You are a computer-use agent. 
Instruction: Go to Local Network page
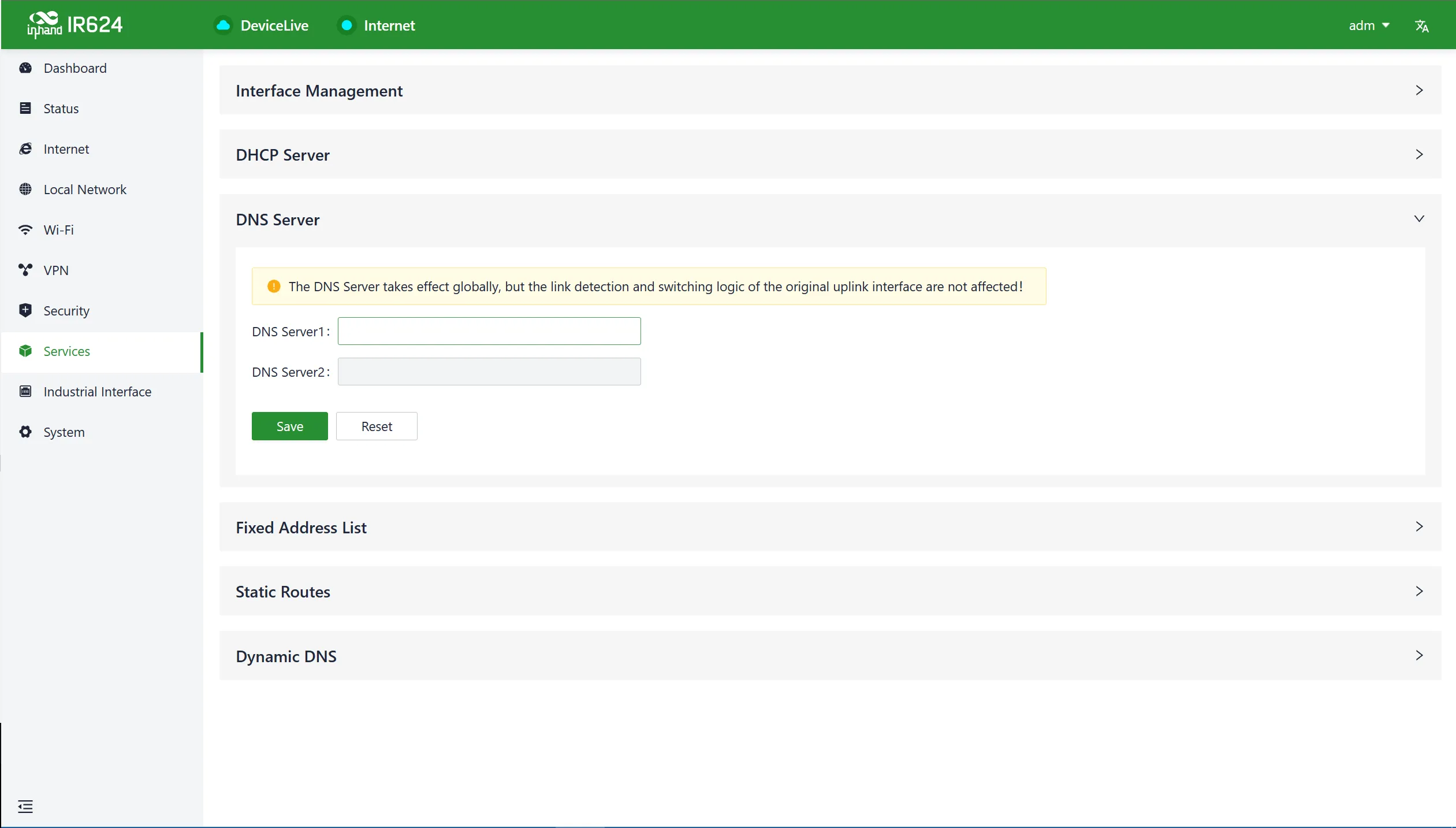point(102,190)
